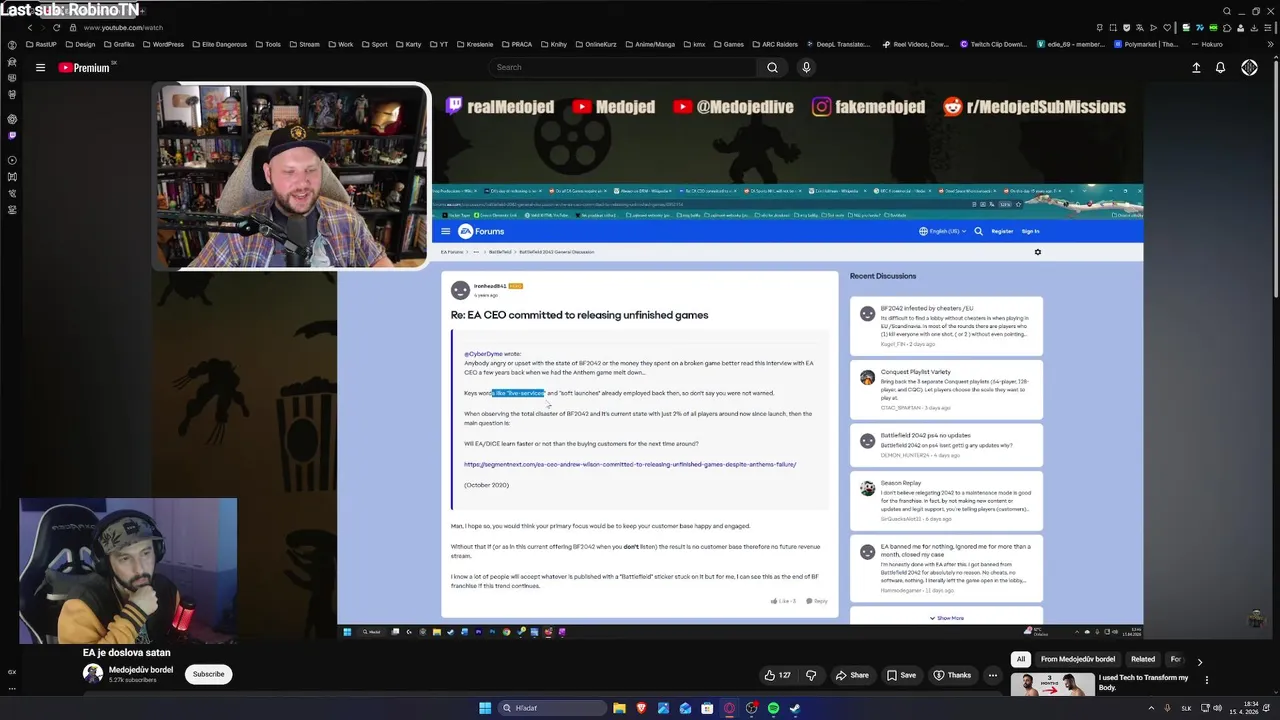Open the Anime/Manga bookmark folder

pyautogui.click(x=650, y=44)
